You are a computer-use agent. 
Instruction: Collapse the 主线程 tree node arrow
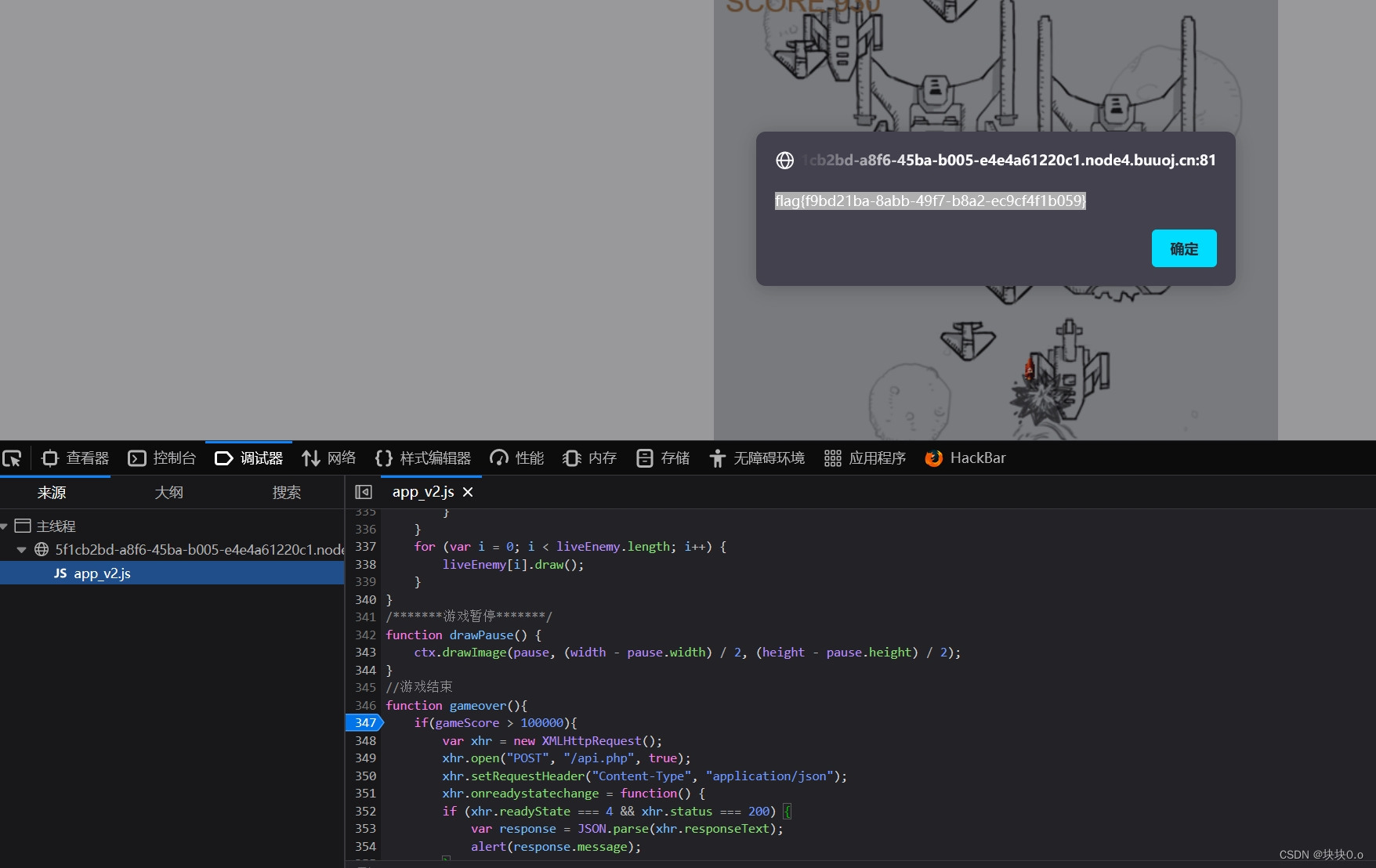click(5, 526)
